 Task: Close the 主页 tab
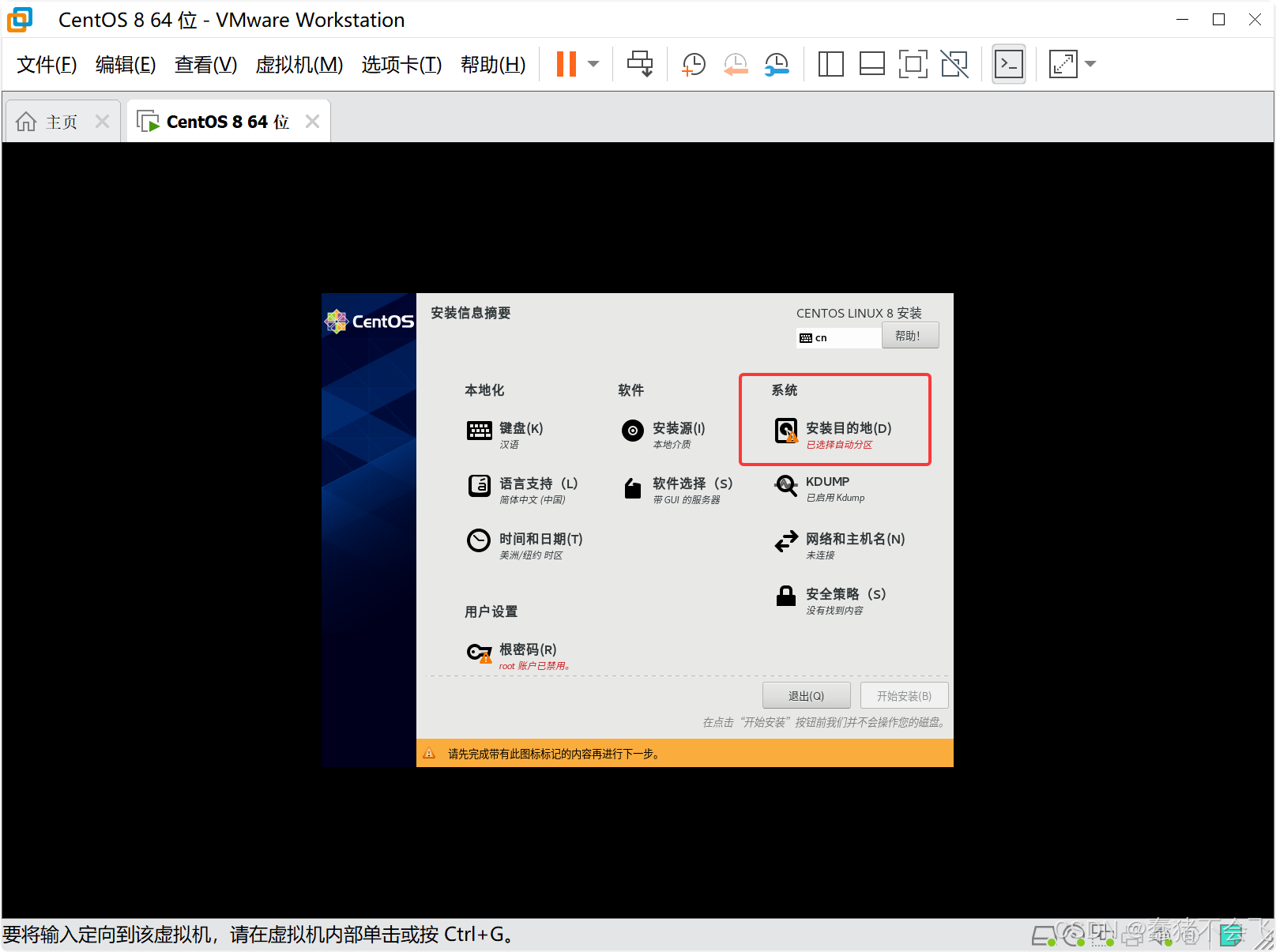[102, 121]
